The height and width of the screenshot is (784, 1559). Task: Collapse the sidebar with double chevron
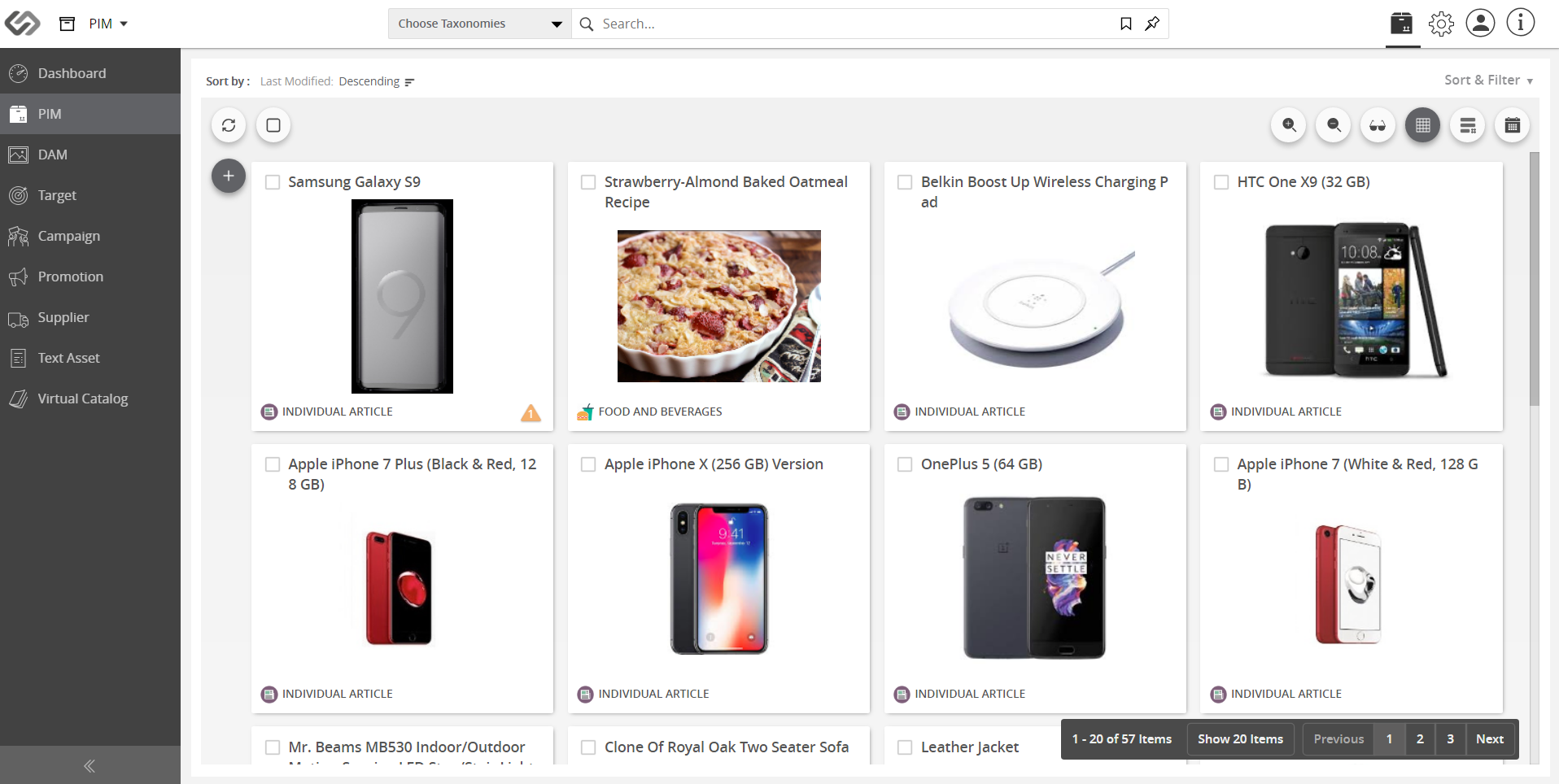[90, 765]
